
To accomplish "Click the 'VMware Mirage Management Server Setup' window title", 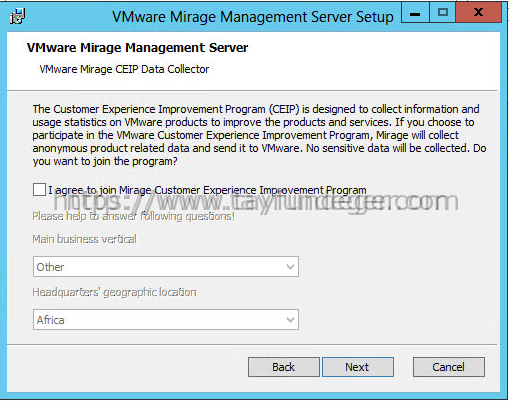I will coord(253,17).
